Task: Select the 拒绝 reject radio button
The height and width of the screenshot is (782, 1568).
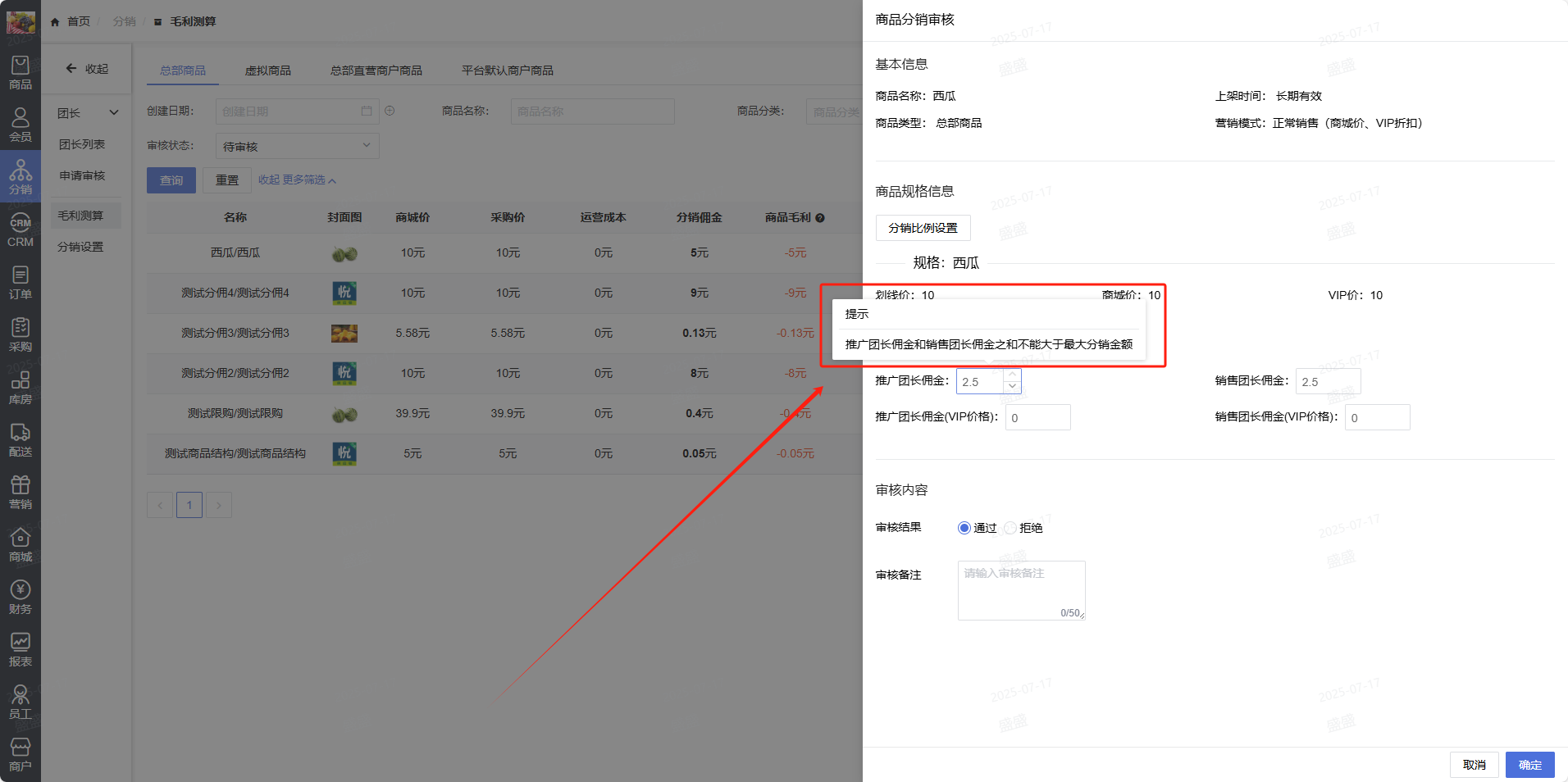Action: tap(1010, 528)
